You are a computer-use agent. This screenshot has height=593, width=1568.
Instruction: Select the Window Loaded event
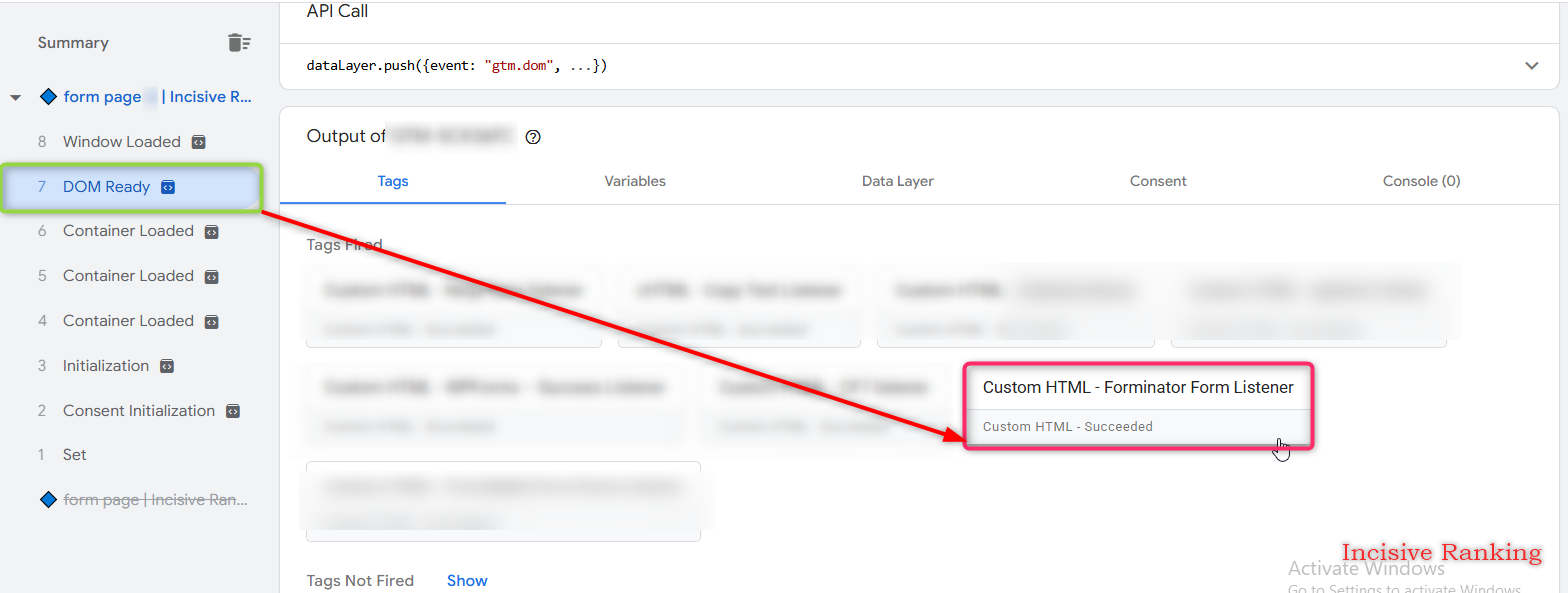tap(122, 142)
